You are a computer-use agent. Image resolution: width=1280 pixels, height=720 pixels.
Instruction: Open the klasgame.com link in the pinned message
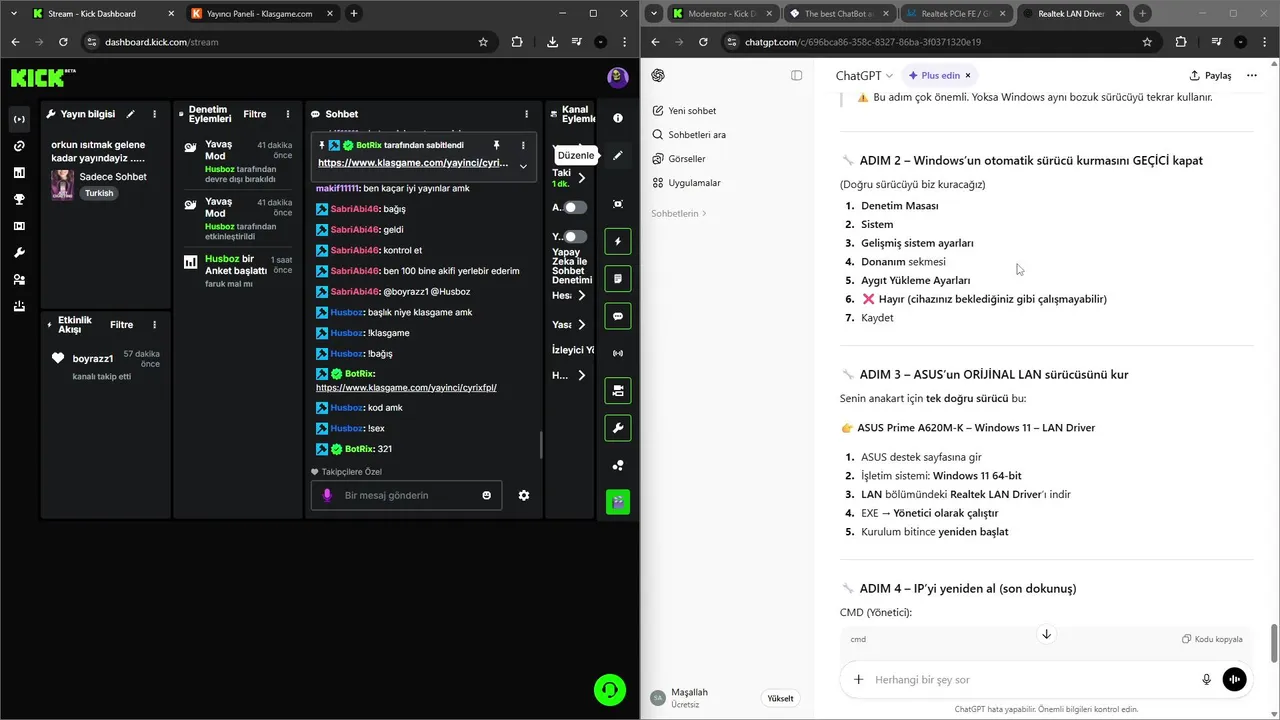tap(413, 162)
